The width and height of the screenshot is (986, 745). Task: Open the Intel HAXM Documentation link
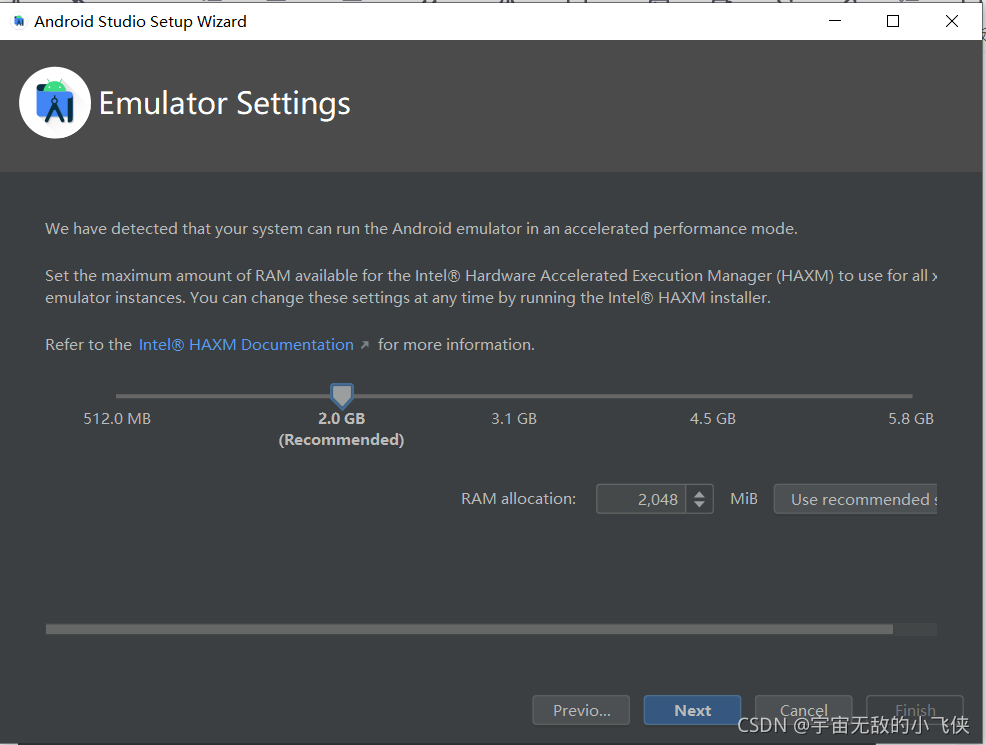tap(246, 345)
